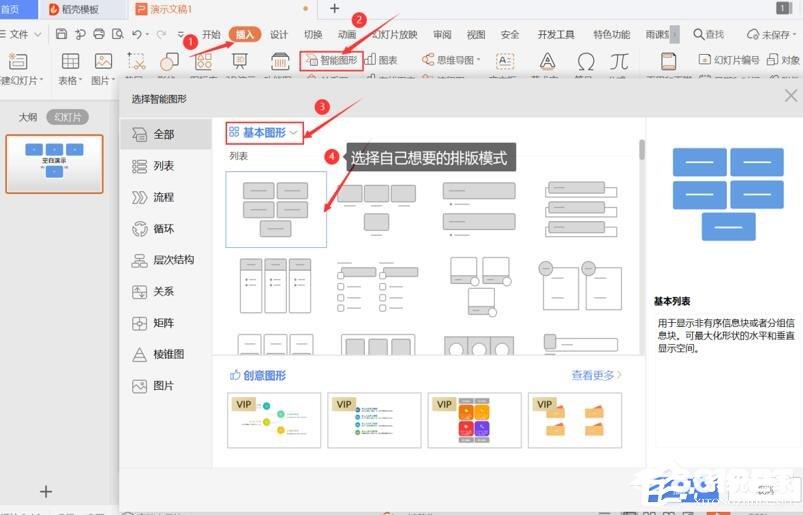Choose the three-column table list layout
Screen dimensions: 803x515
pos(276,285)
